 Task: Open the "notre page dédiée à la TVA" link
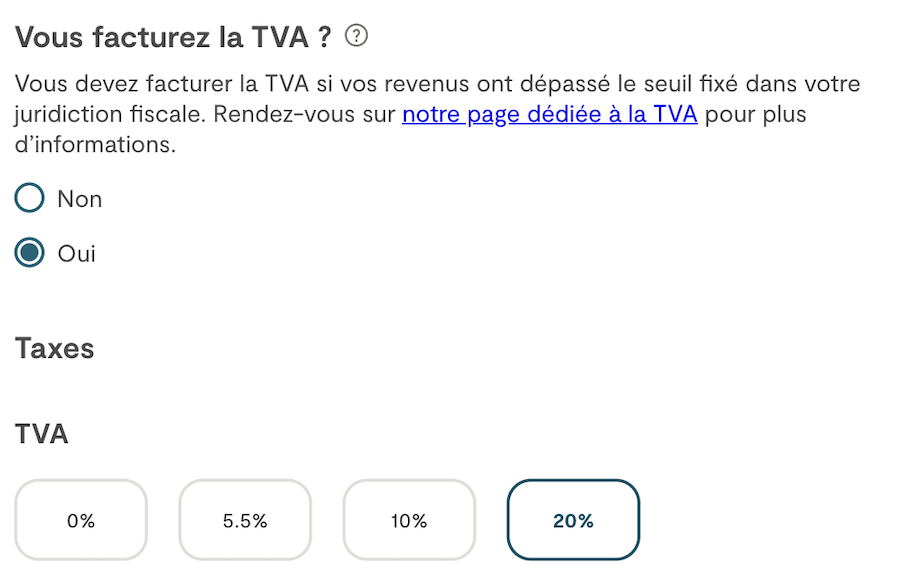tap(549, 114)
